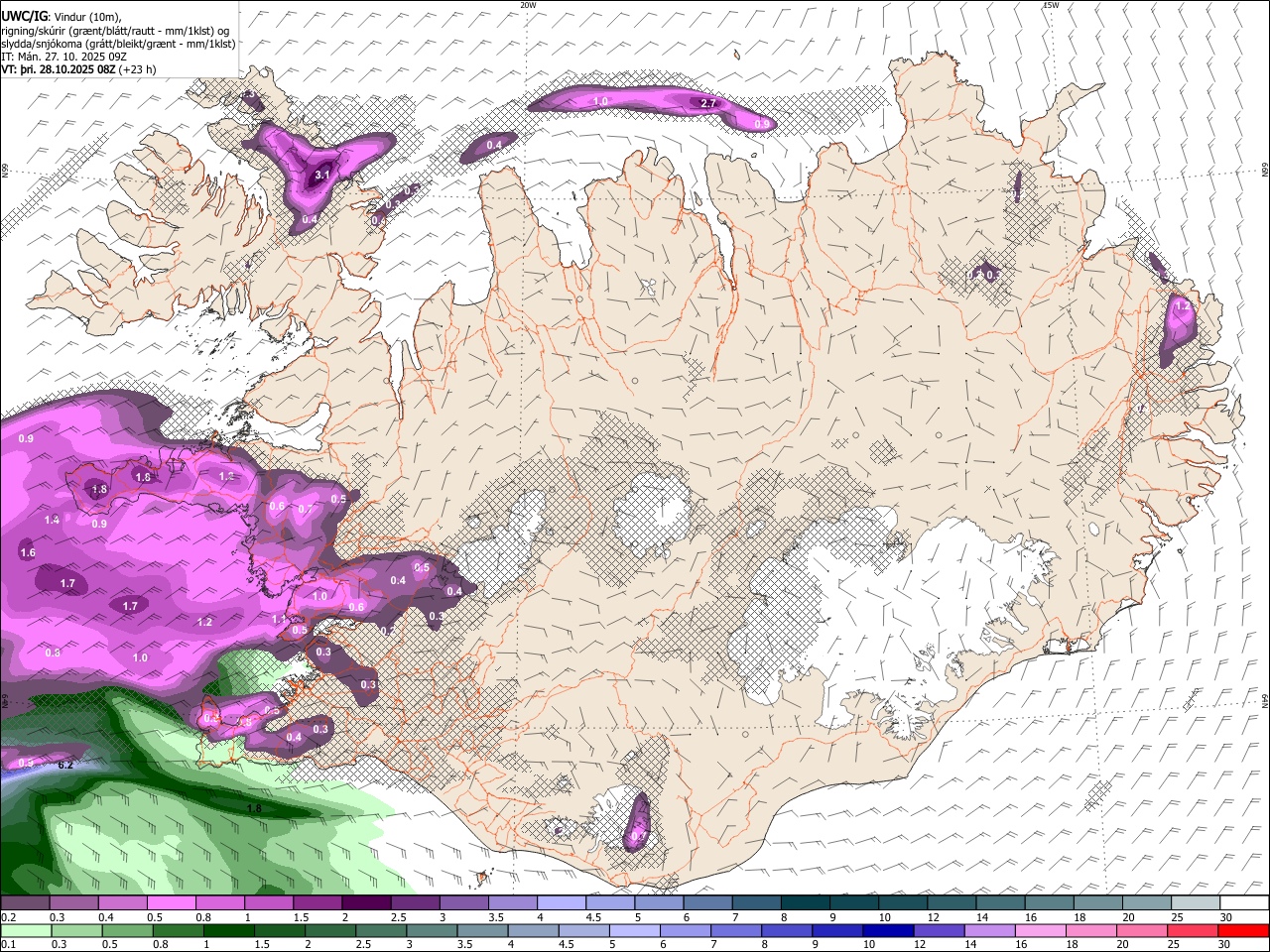Viewport: 1270px width, 952px height.
Task: Click the bright red swatch ending the rain legend
Action: click(x=1243, y=930)
